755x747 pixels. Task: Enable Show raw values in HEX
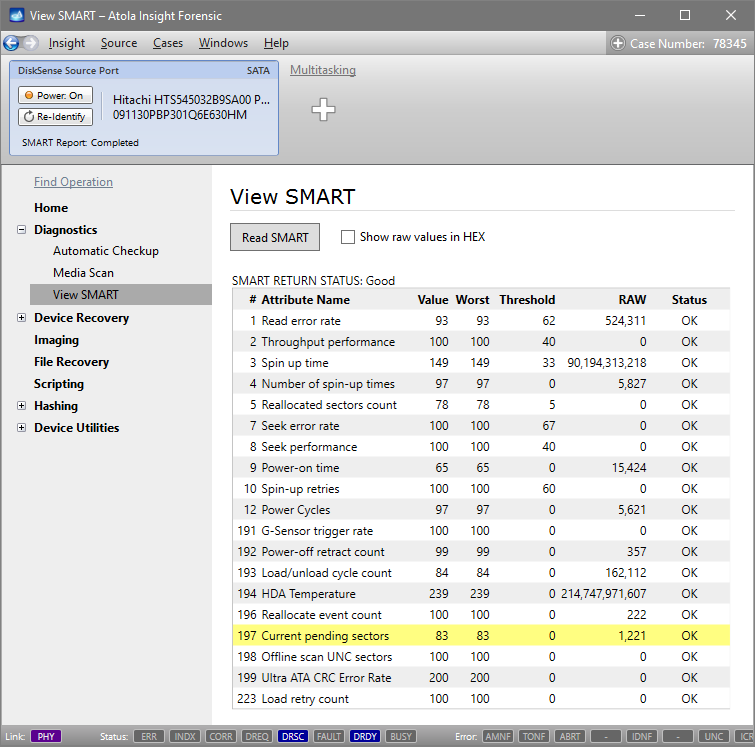(x=348, y=237)
